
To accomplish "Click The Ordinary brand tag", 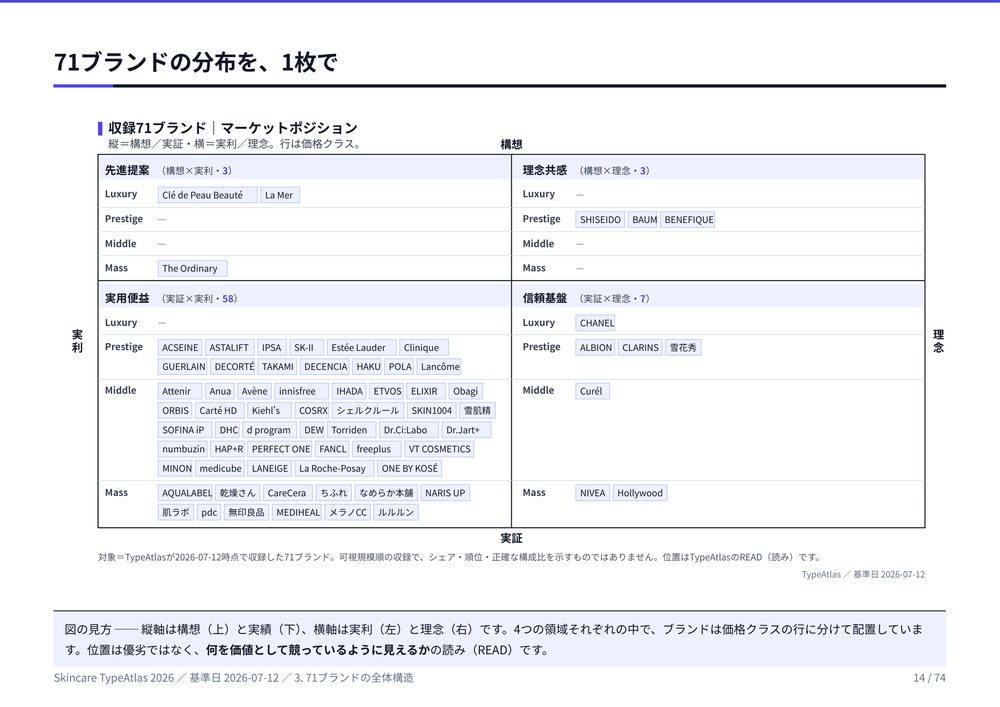I will [x=192, y=268].
